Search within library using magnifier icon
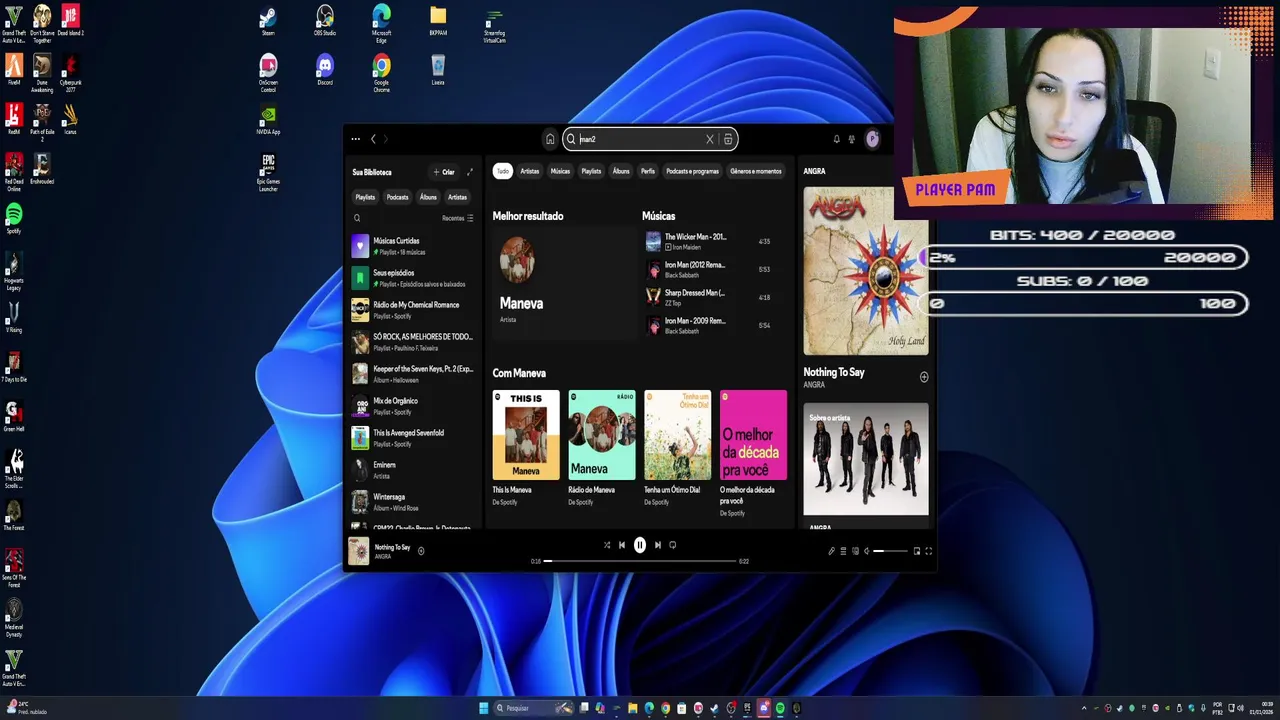Viewport: 1280px width, 720px height. point(357,218)
